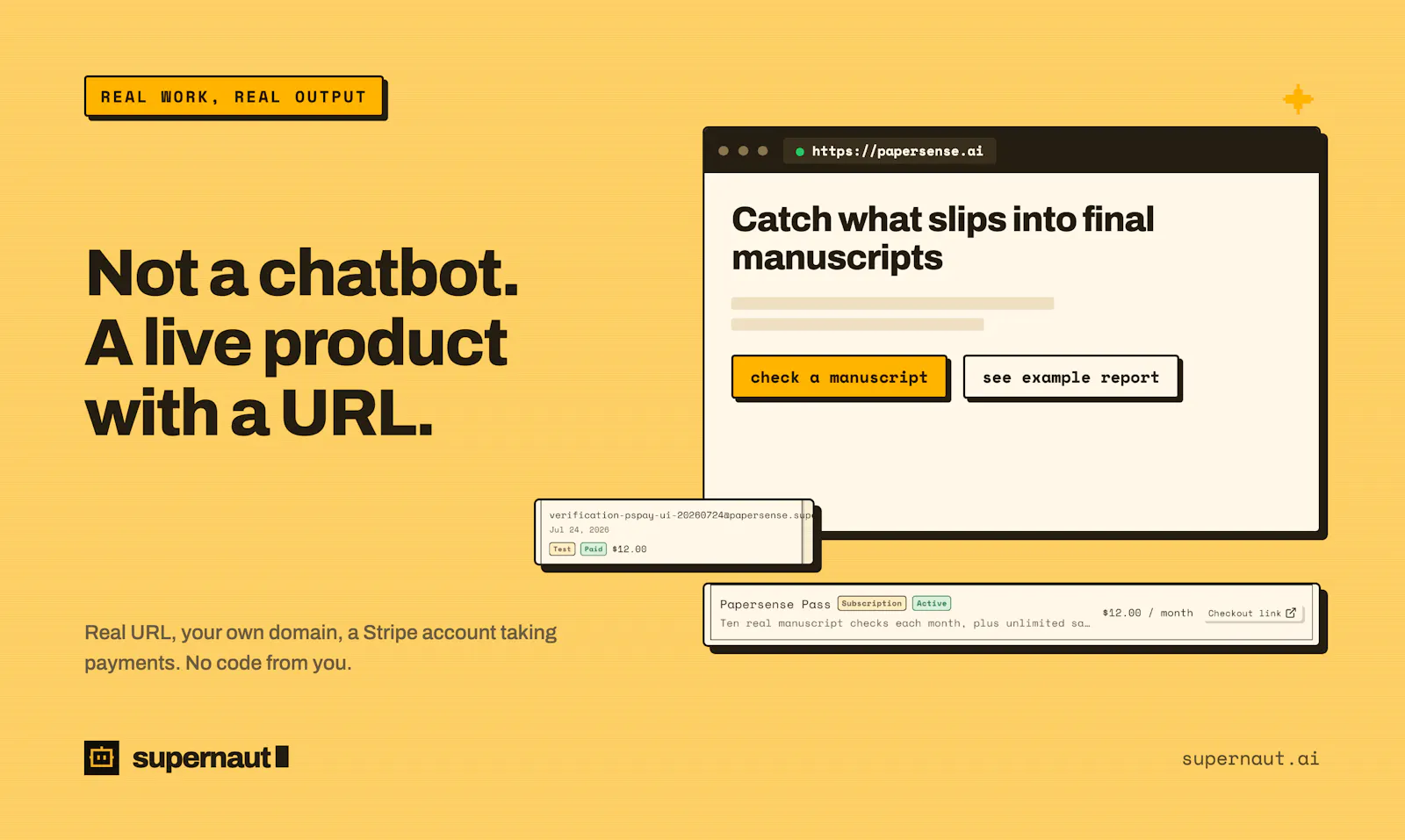Open the "see example report" button
The height and width of the screenshot is (840, 1405).
point(1070,377)
